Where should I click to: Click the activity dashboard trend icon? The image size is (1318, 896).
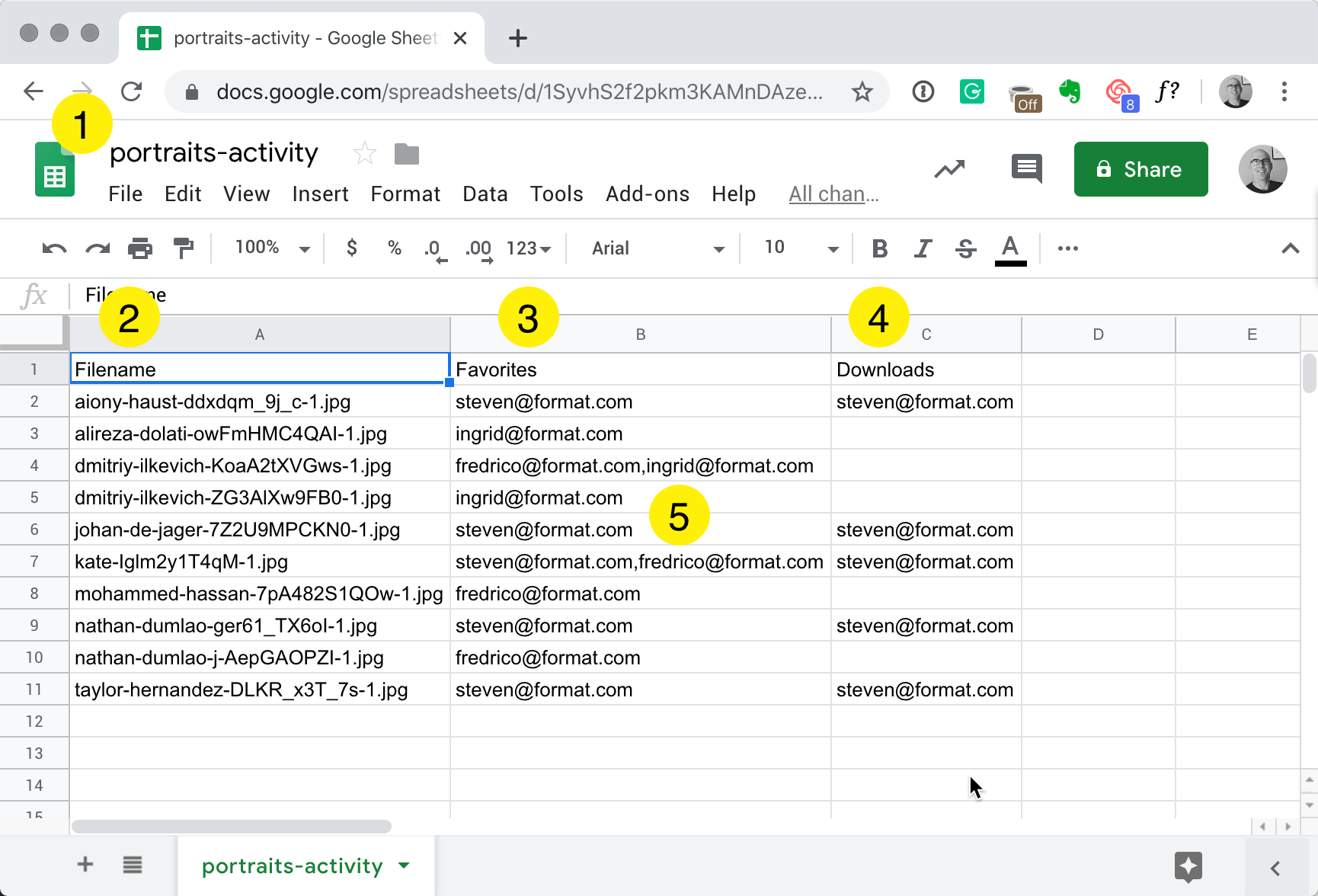(x=949, y=168)
